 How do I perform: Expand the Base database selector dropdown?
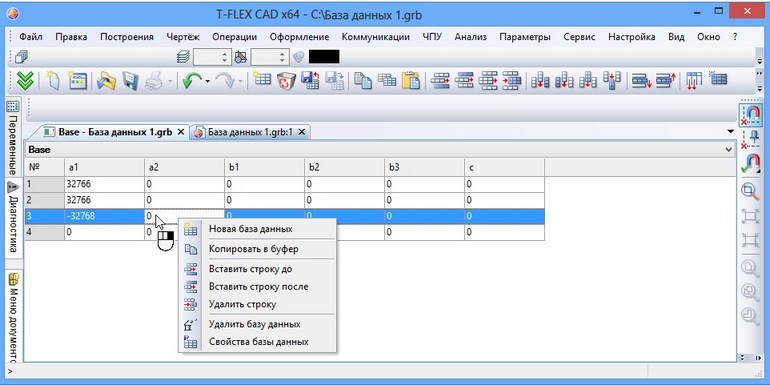coord(729,150)
